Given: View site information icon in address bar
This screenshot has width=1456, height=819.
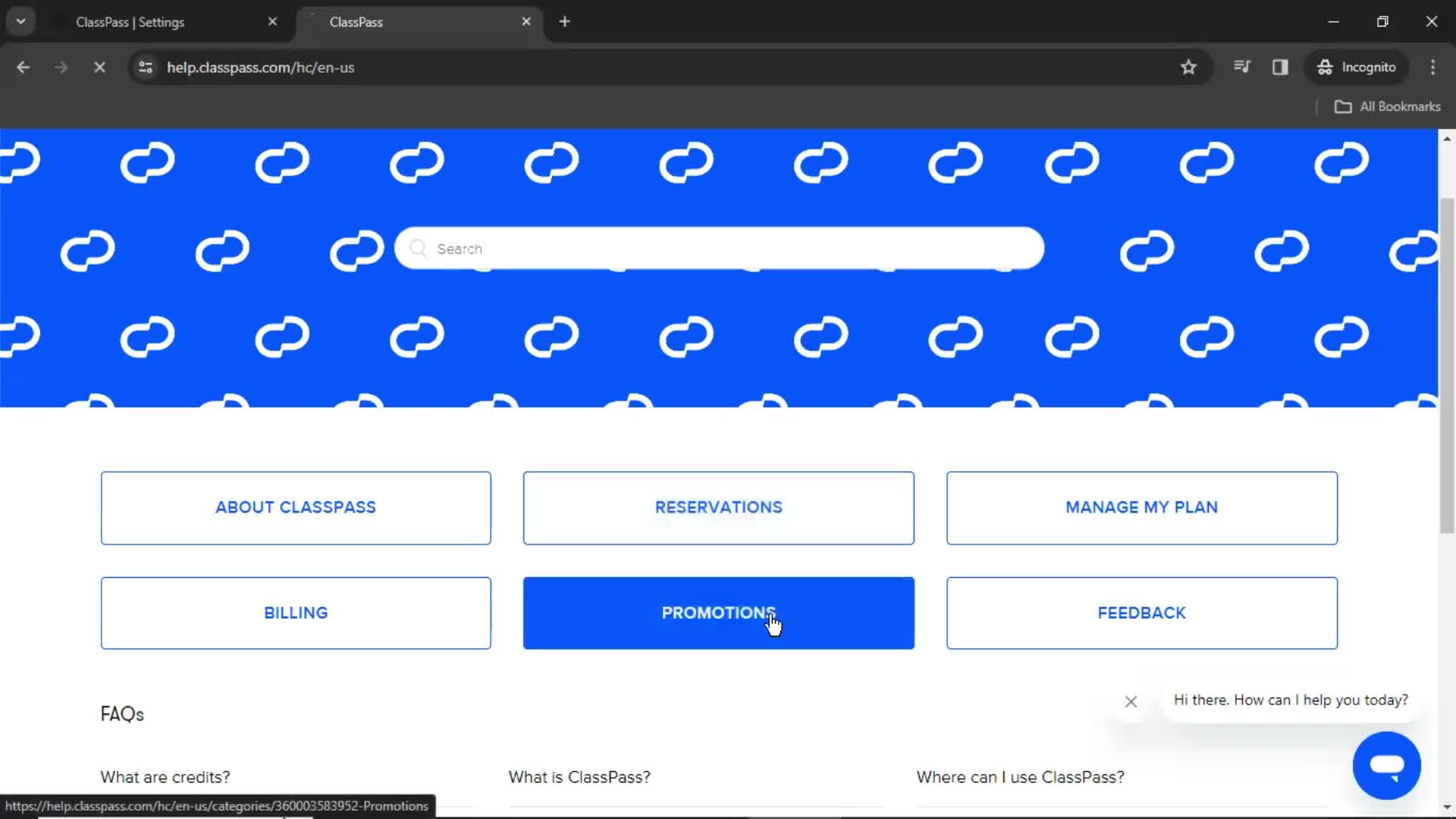Looking at the screenshot, I should [x=146, y=67].
